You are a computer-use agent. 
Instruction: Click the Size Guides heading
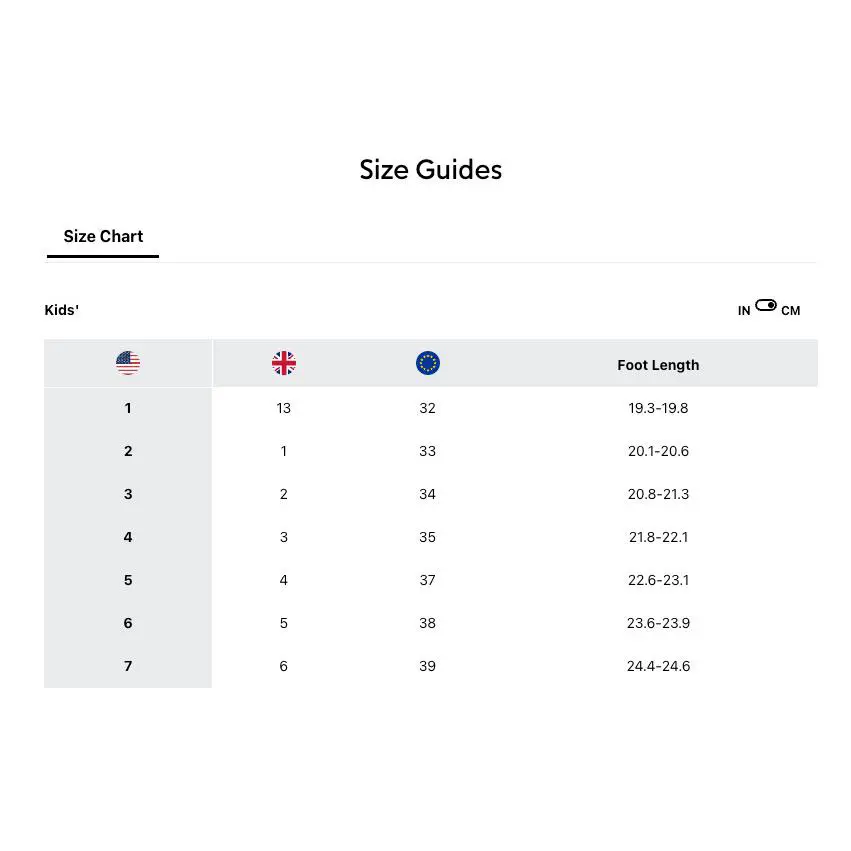[430, 169]
